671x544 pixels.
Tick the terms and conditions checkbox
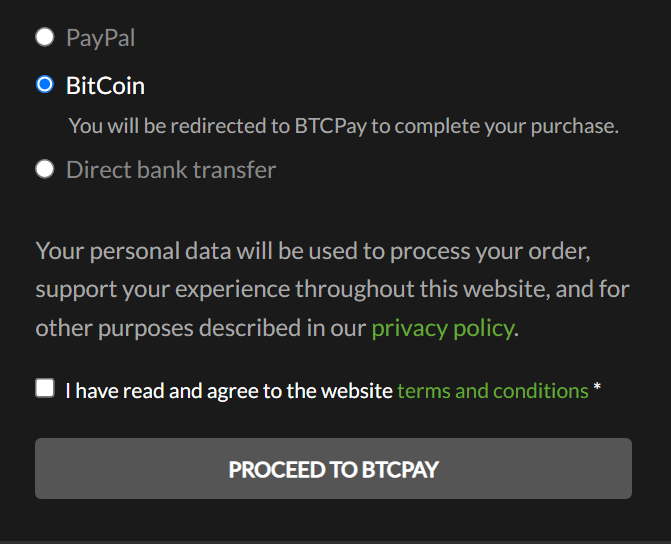coord(45,388)
